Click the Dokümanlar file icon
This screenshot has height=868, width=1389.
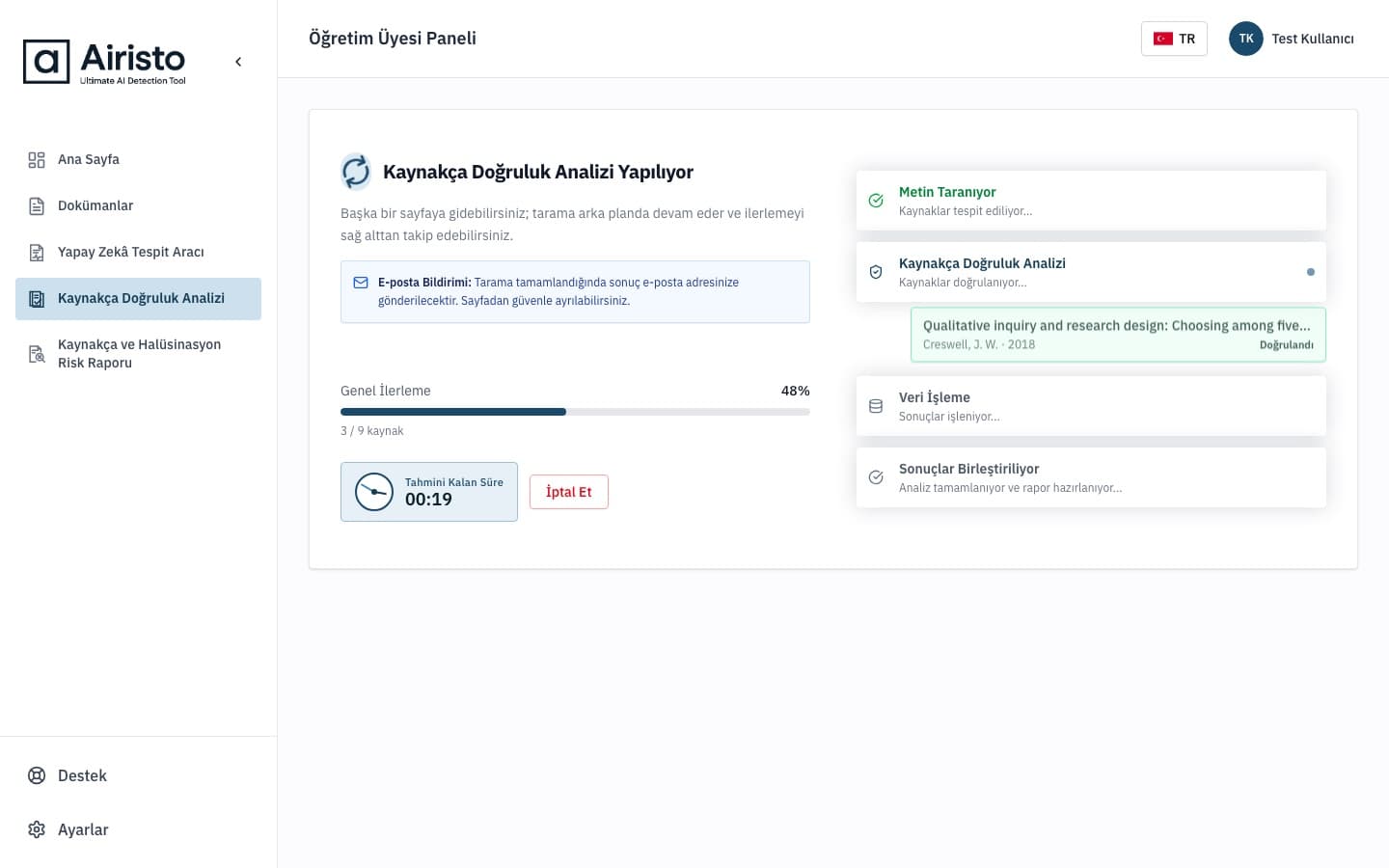coord(37,206)
